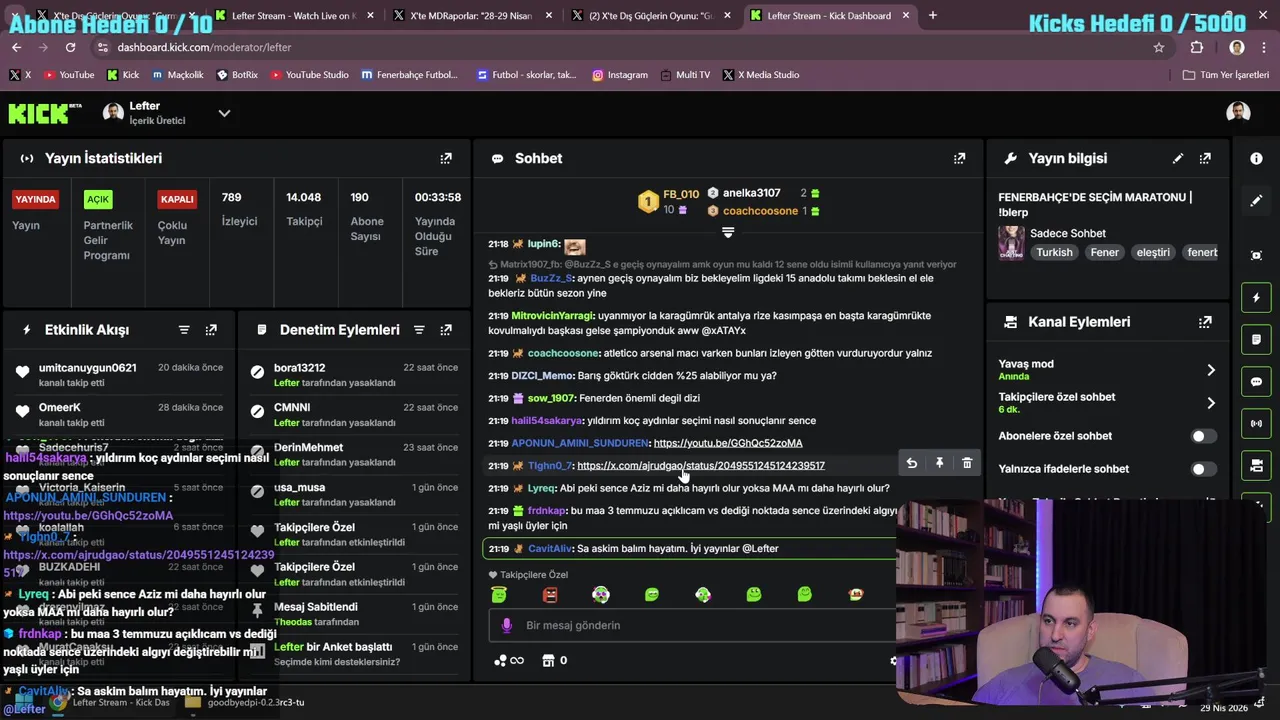Open Etkinlik Akışı filter options
This screenshot has height=720, width=1280.
pyautogui.click(x=184, y=330)
